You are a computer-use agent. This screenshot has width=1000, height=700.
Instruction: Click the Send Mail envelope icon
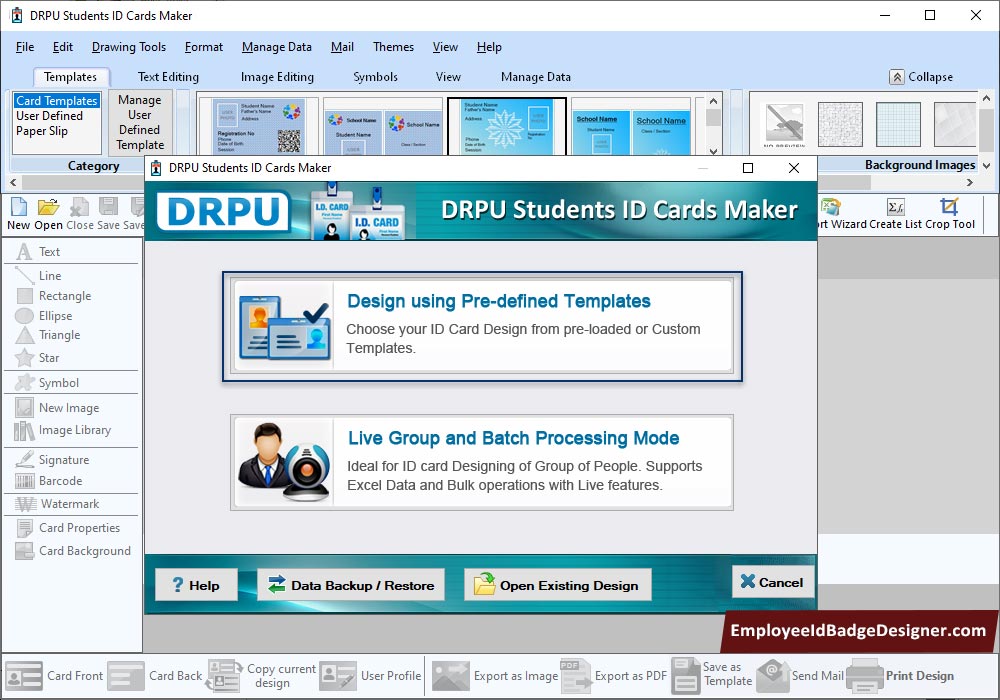[772, 676]
